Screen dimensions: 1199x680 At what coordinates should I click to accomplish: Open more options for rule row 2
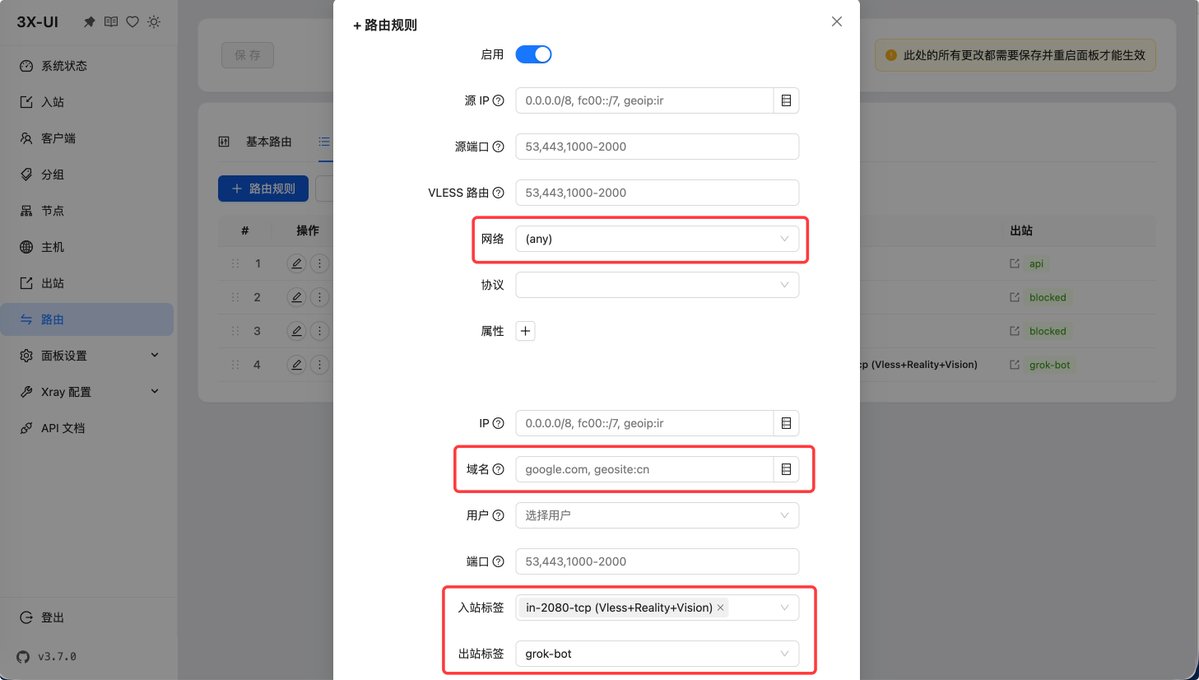[x=320, y=297]
